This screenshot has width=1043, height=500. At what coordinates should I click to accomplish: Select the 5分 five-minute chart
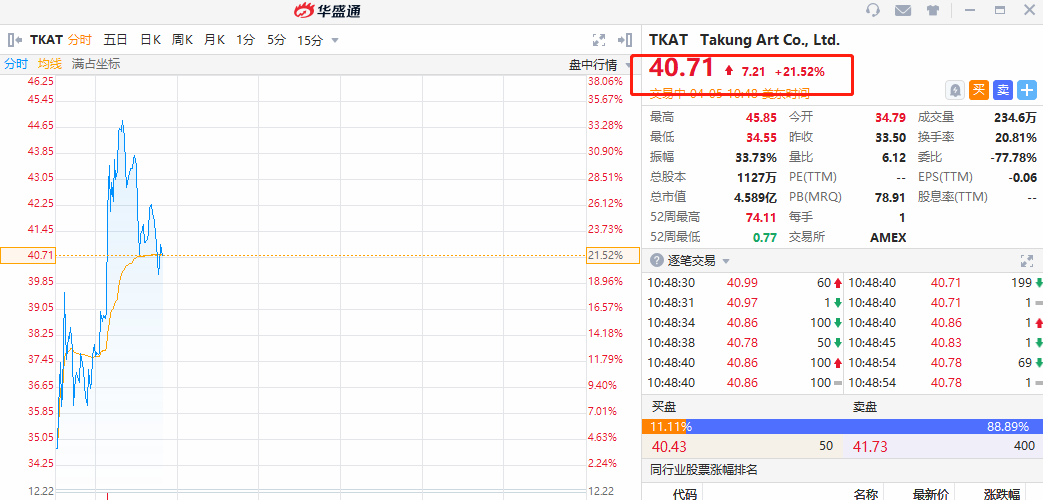pyautogui.click(x=277, y=40)
